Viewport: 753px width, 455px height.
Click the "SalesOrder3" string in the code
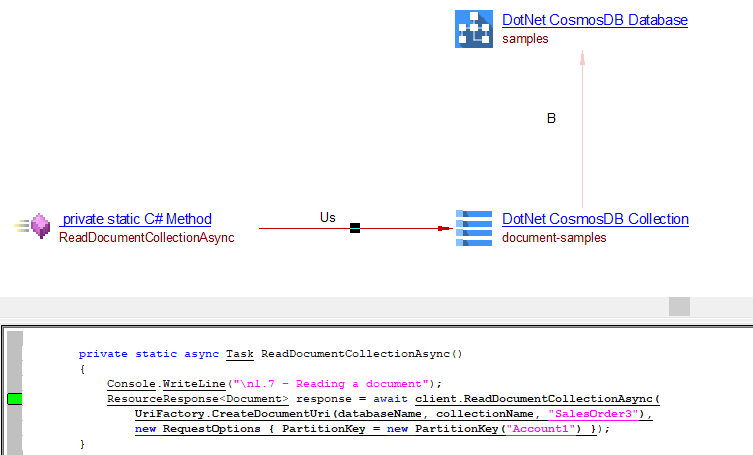599,414
